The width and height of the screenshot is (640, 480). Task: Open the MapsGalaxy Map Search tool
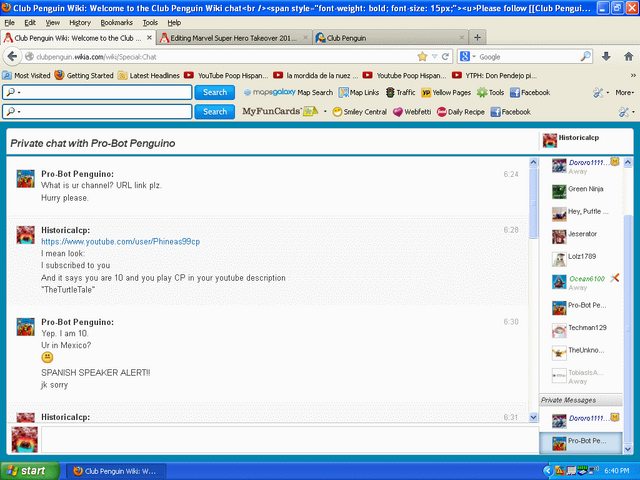click(x=288, y=92)
